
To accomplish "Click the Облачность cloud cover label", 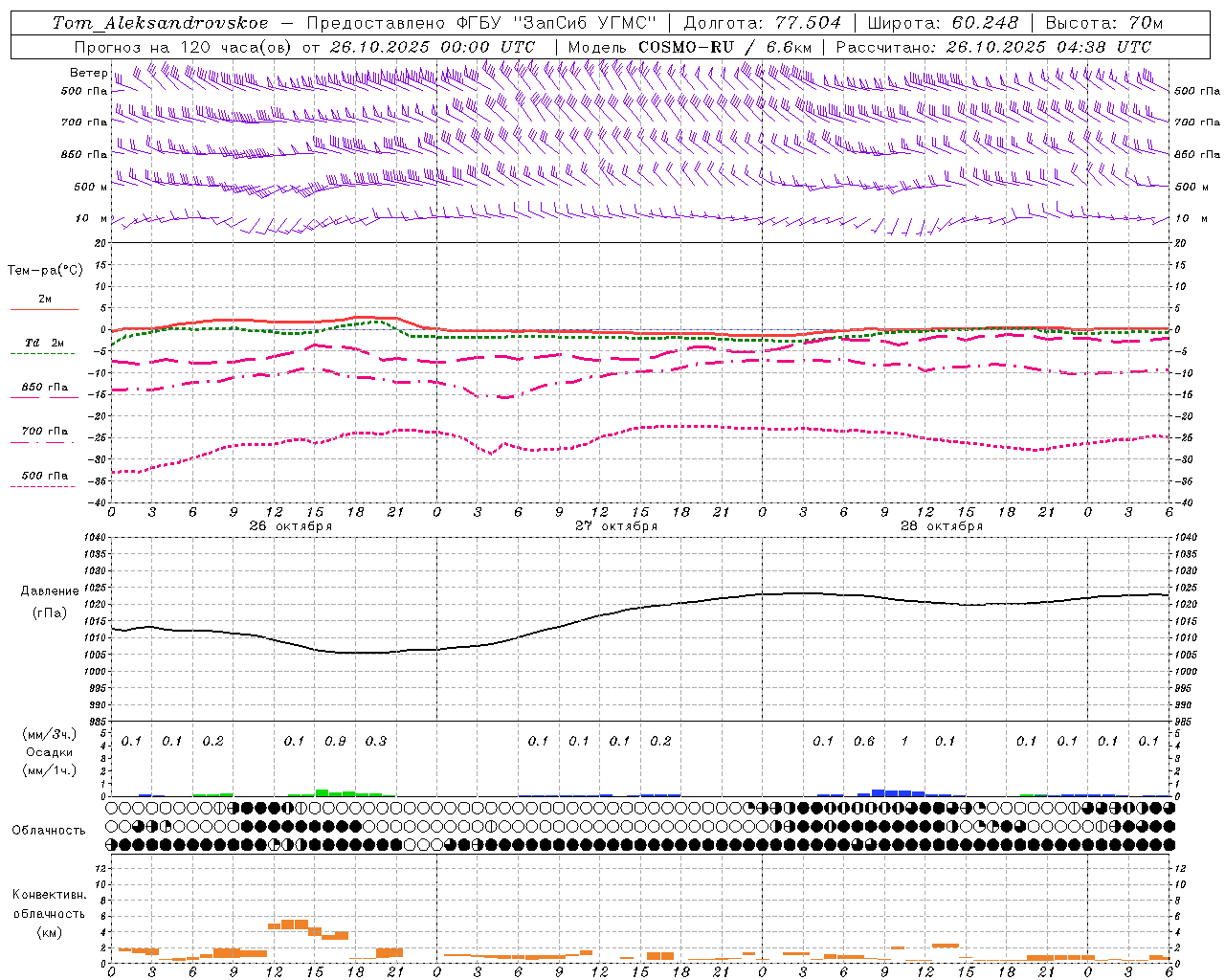I will (49, 831).
